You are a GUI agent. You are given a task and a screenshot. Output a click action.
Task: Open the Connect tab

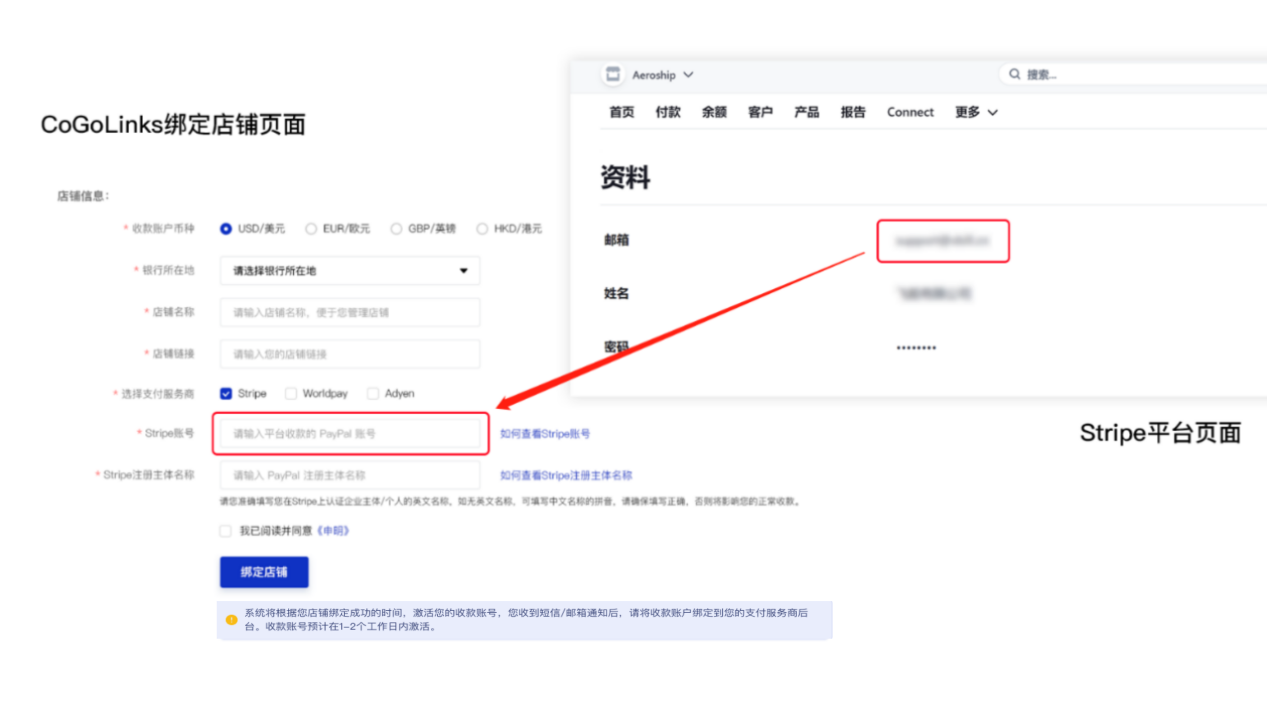tap(909, 112)
